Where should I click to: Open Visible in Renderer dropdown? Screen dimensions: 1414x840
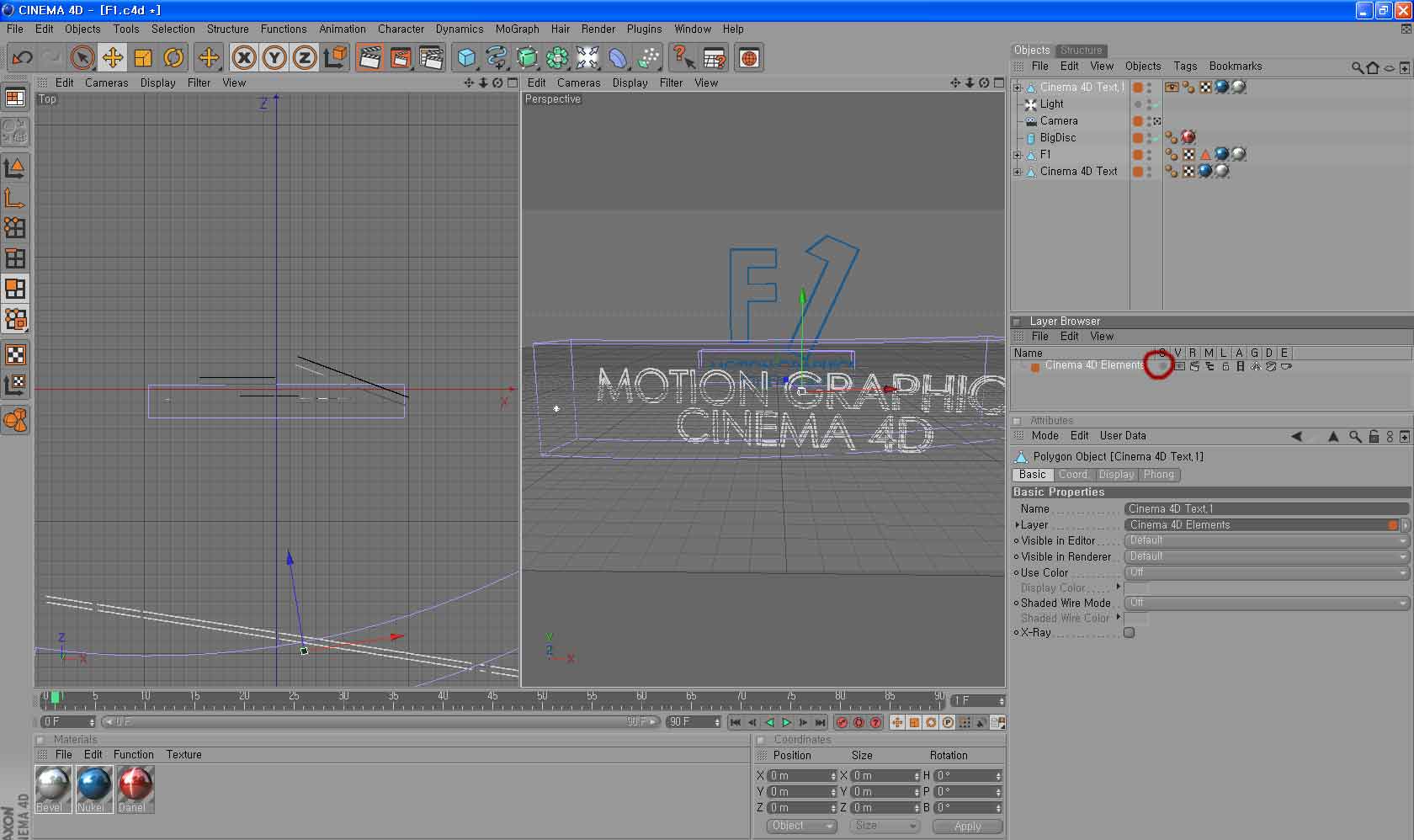point(1267,557)
